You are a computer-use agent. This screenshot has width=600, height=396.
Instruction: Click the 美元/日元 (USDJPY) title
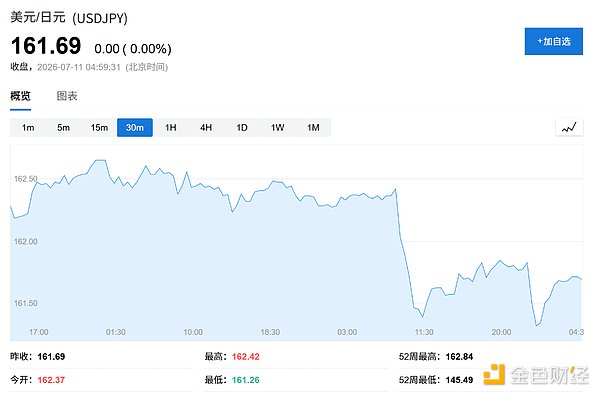pyautogui.click(x=69, y=18)
